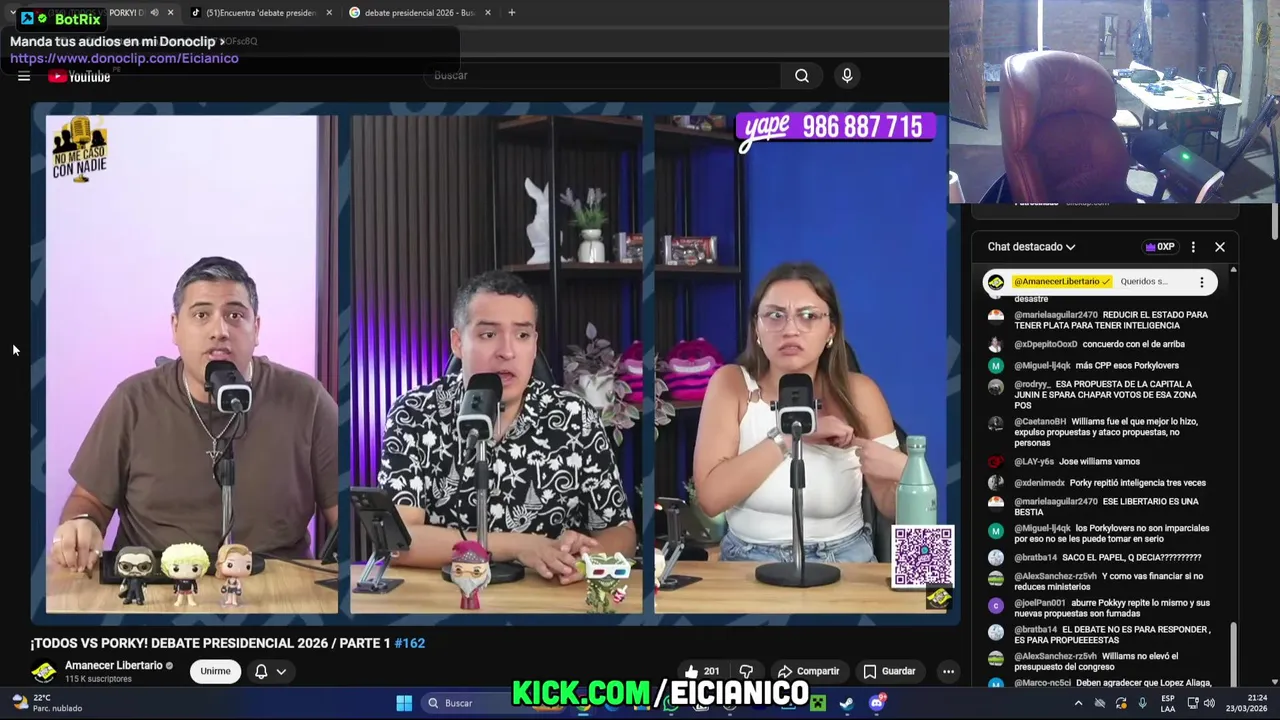Click chat scroll-up arrow

click(1233, 270)
